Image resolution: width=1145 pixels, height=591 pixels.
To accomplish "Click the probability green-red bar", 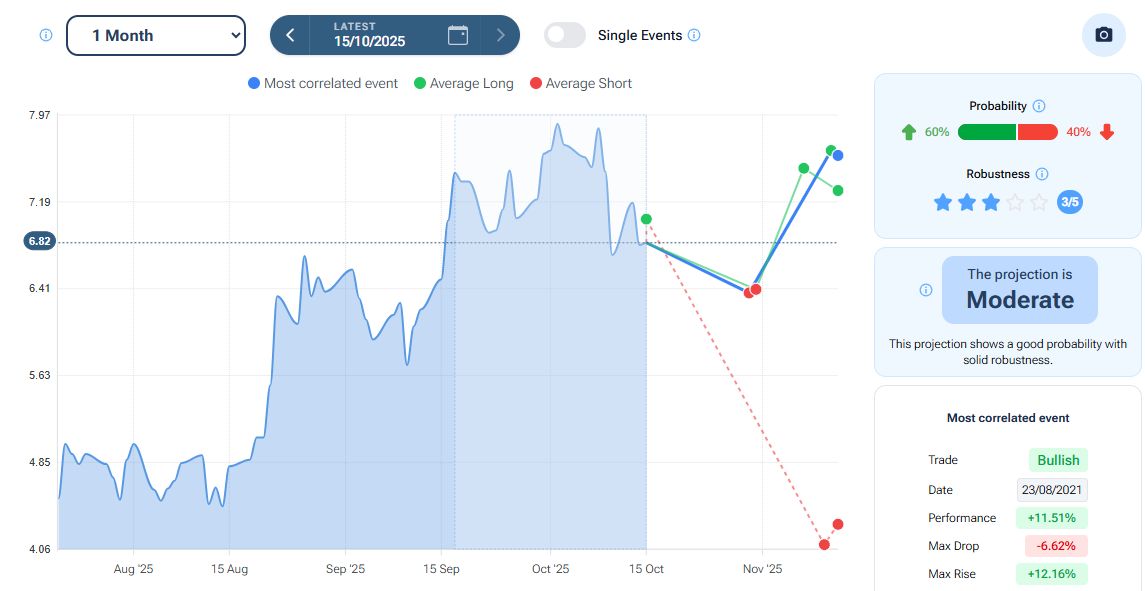I will (1007, 132).
